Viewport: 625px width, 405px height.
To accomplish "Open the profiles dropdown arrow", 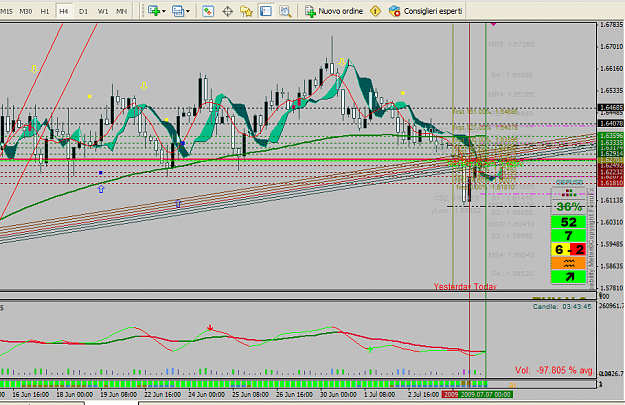I will point(188,12).
